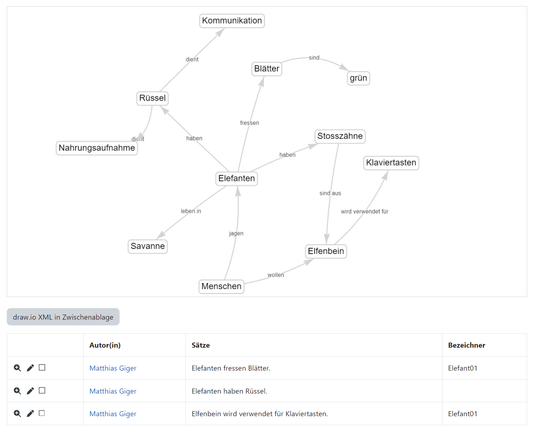Click magnifier icon for the Klaviertasten sentence row
The image size is (535, 431).
click(17, 414)
